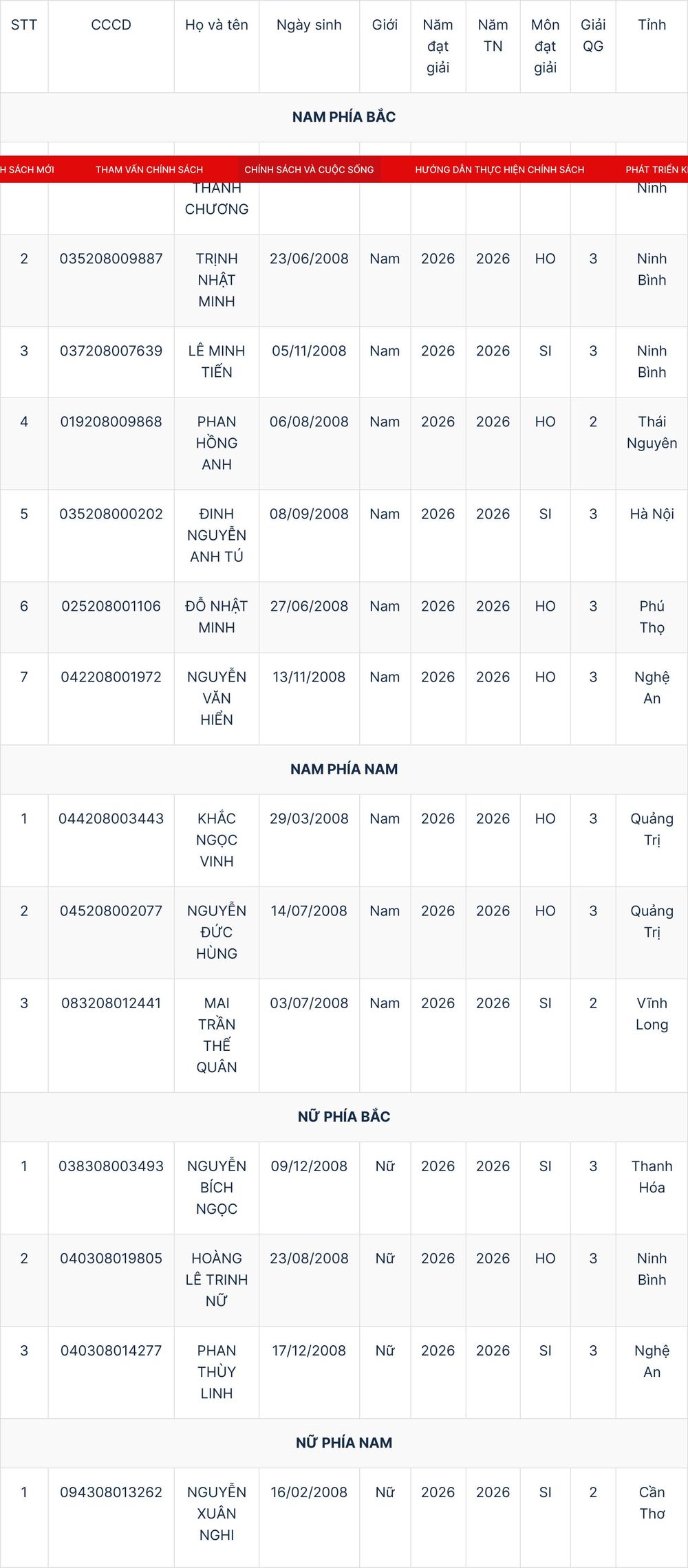Click the Họ và tên column header
The width and height of the screenshot is (688, 1568).
(x=217, y=25)
